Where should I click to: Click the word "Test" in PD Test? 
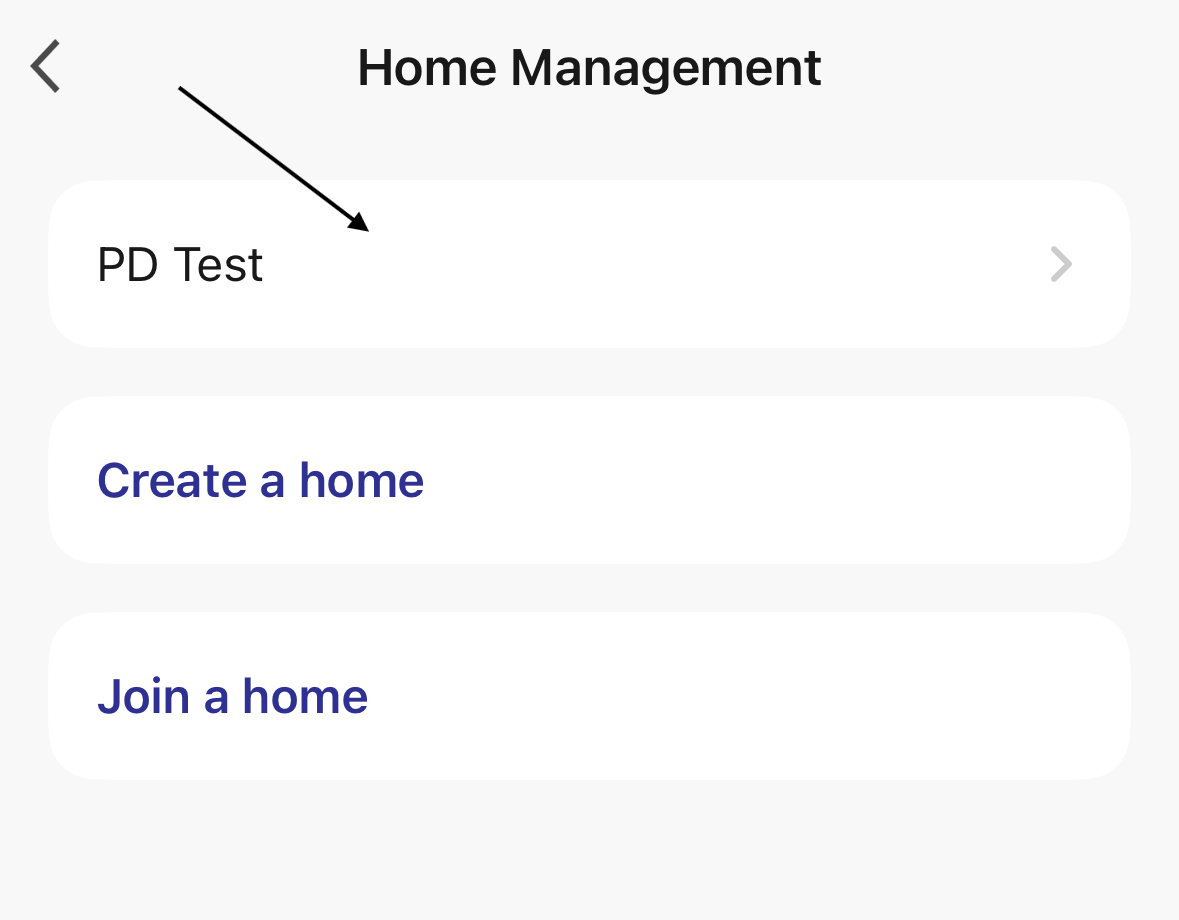click(218, 265)
